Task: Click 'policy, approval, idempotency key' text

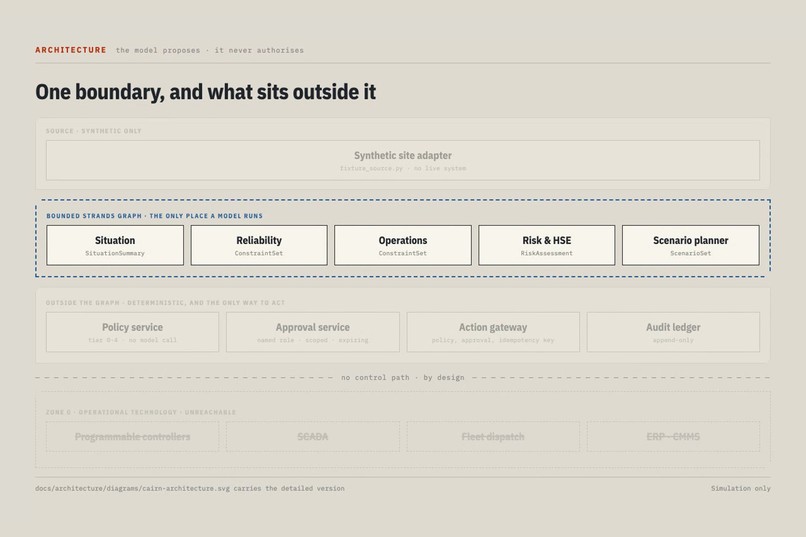Action: click(x=493, y=340)
